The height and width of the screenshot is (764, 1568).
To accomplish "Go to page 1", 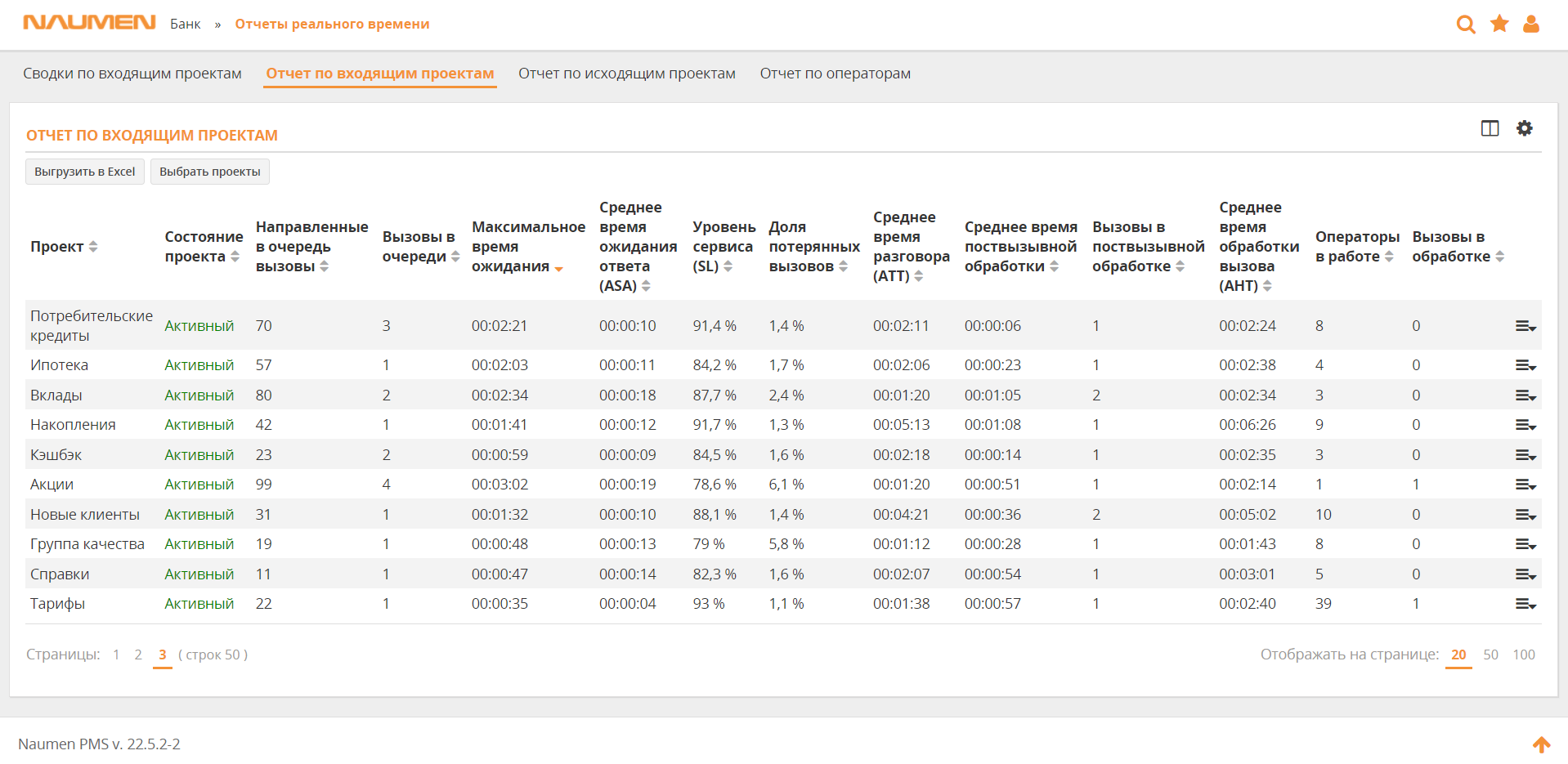I will (x=116, y=655).
